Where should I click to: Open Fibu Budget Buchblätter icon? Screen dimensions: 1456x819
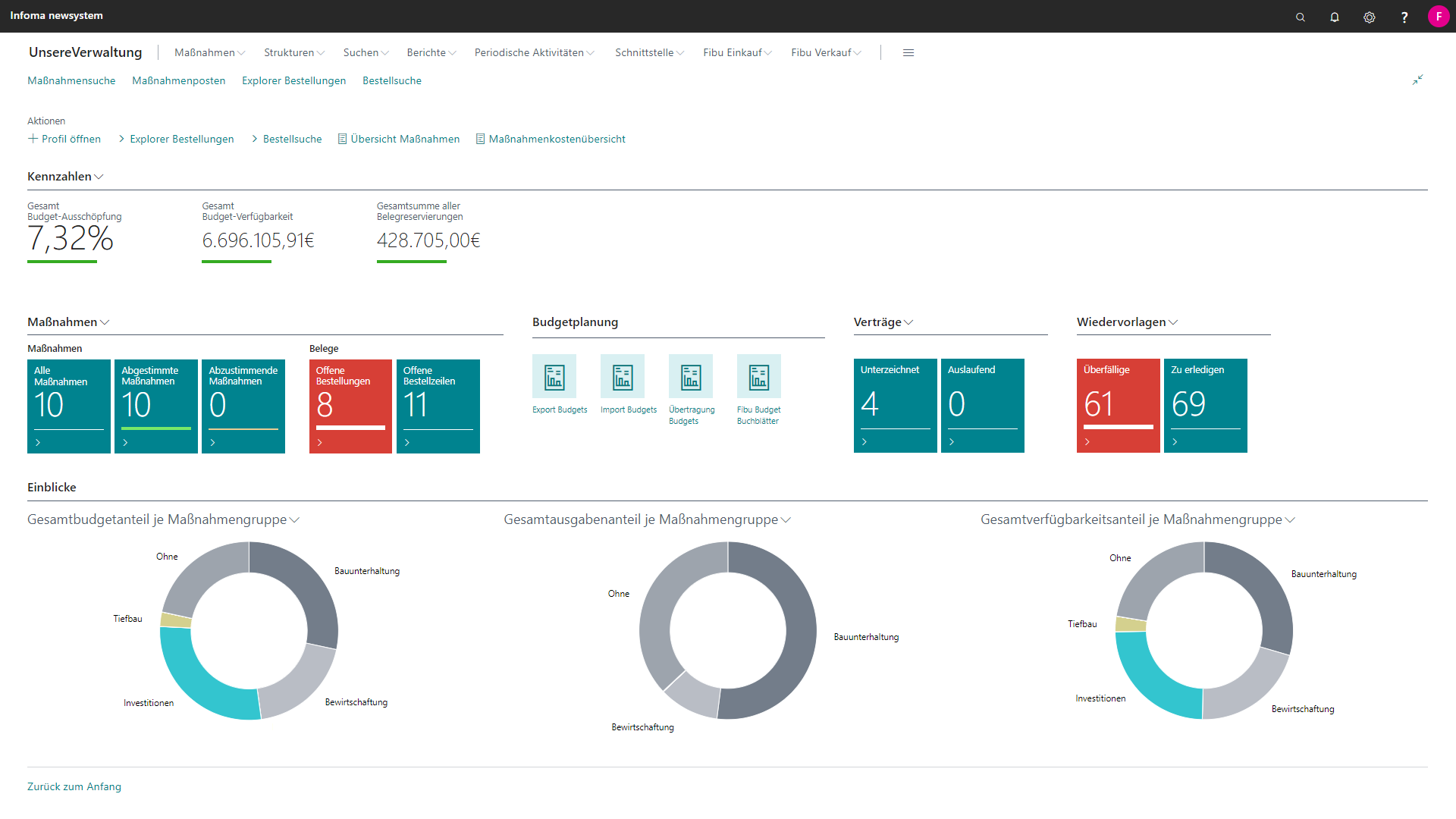[x=759, y=377]
